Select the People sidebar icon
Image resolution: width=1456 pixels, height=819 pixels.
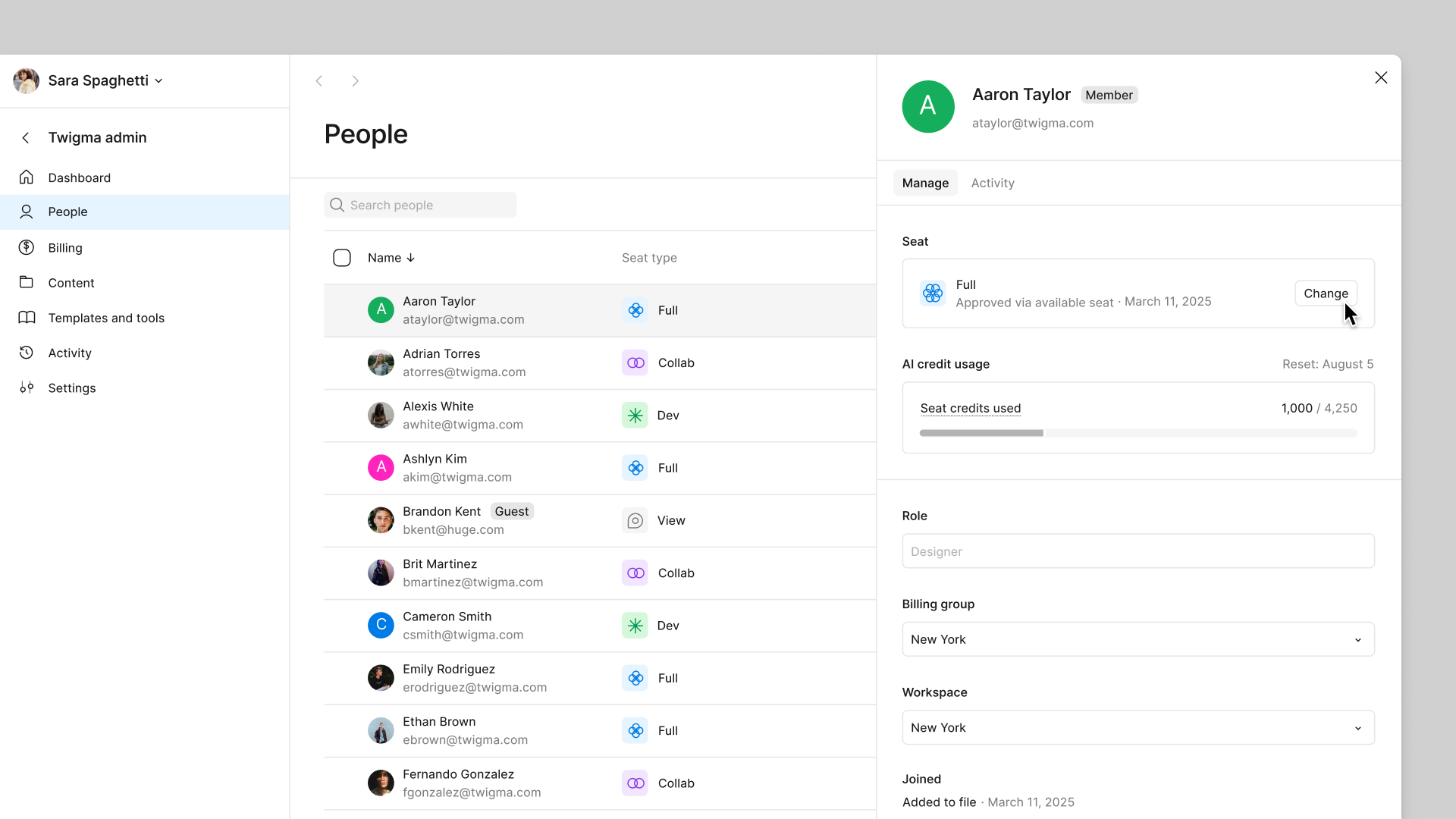[x=26, y=212]
